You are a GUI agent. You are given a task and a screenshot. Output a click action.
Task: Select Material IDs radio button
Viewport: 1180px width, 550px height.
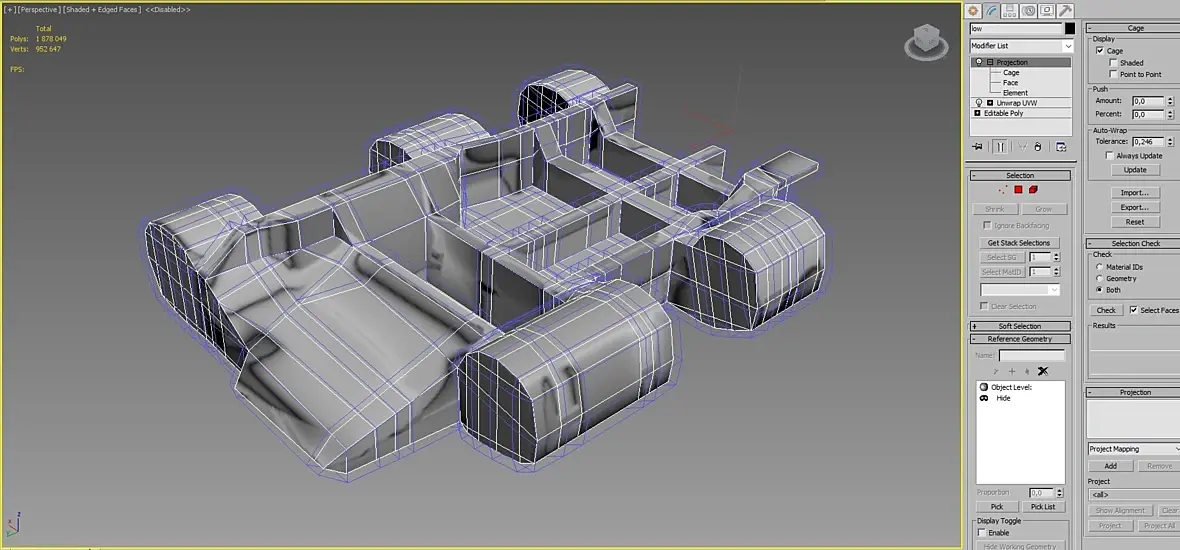pos(1099,267)
